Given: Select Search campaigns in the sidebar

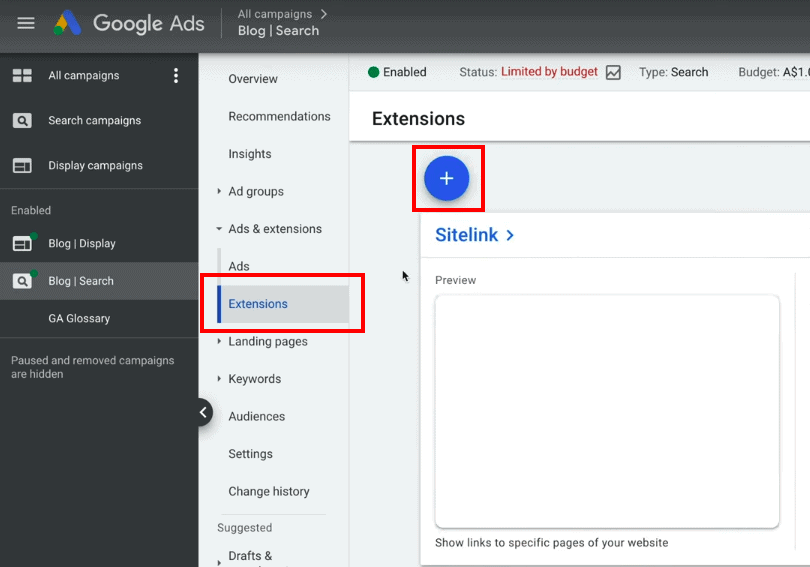Looking at the screenshot, I should pos(95,120).
